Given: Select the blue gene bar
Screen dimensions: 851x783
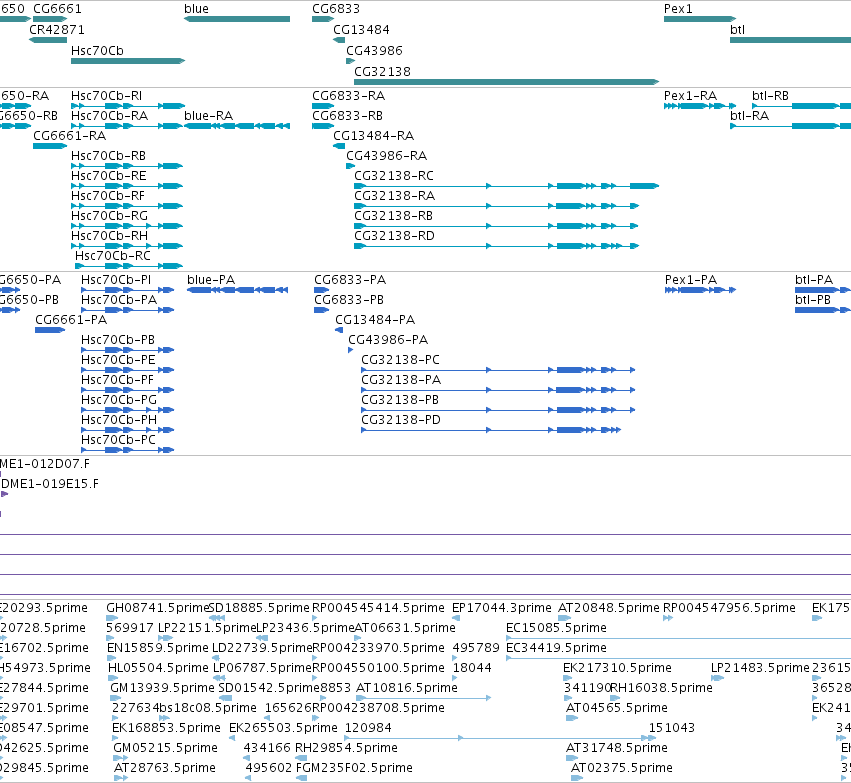Looking at the screenshot, I should 237,19.
